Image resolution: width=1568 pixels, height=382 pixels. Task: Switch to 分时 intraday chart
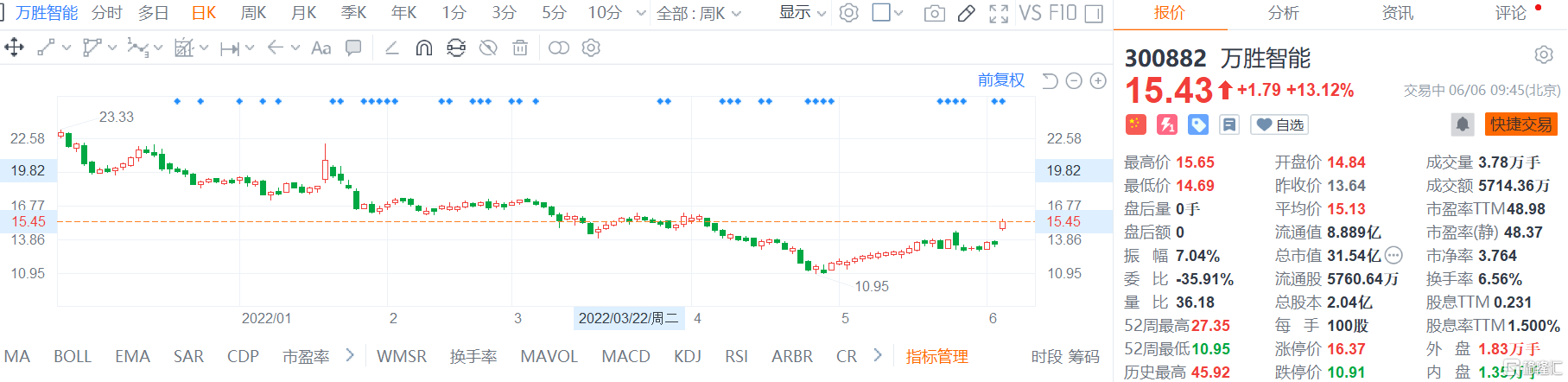tap(107, 13)
